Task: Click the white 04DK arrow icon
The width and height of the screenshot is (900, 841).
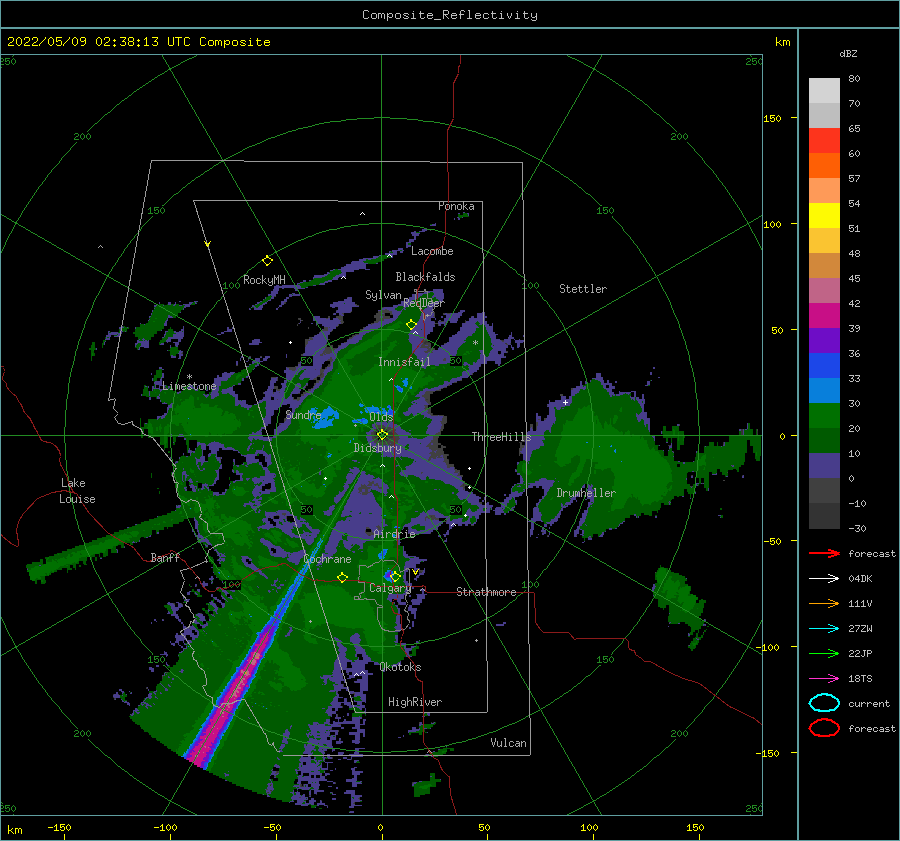Action: coord(824,579)
